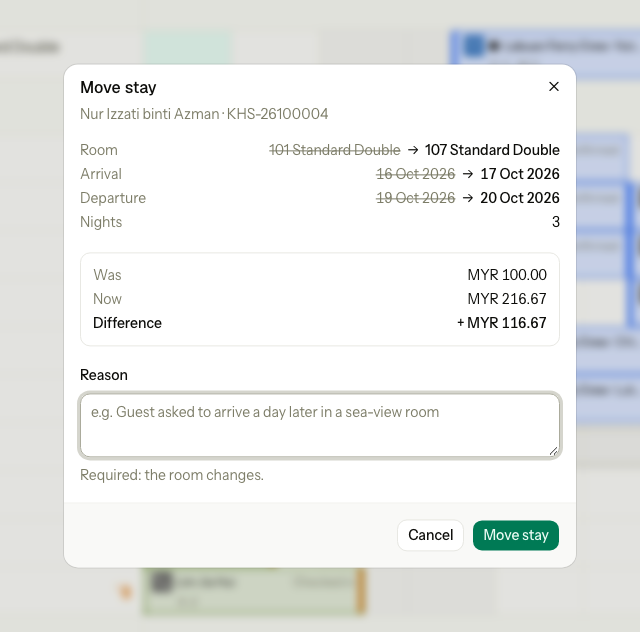640x632 pixels.
Task: Select the guest name and booking ID text
Action: [204, 114]
